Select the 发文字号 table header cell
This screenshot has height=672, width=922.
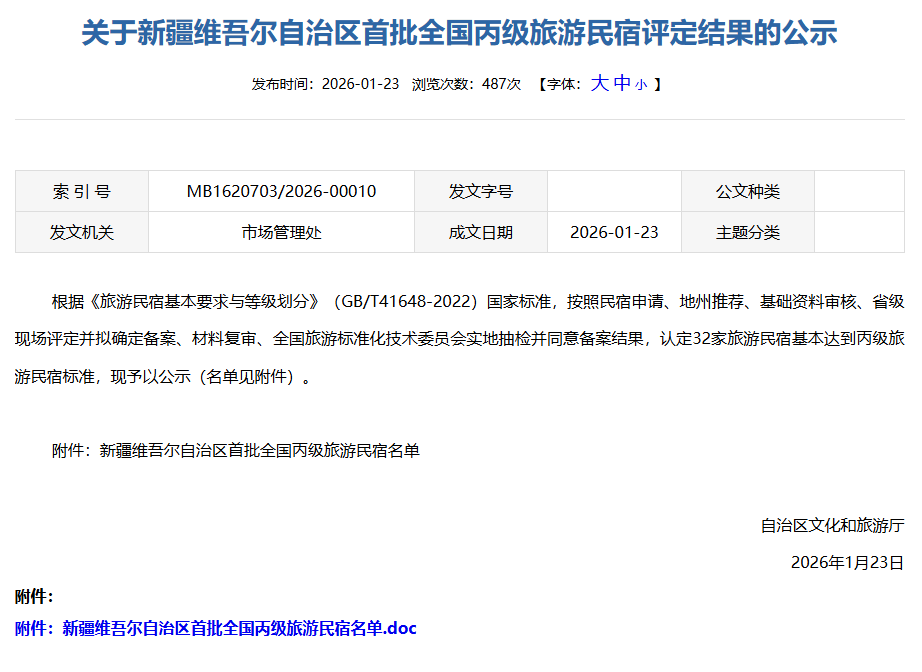(480, 191)
